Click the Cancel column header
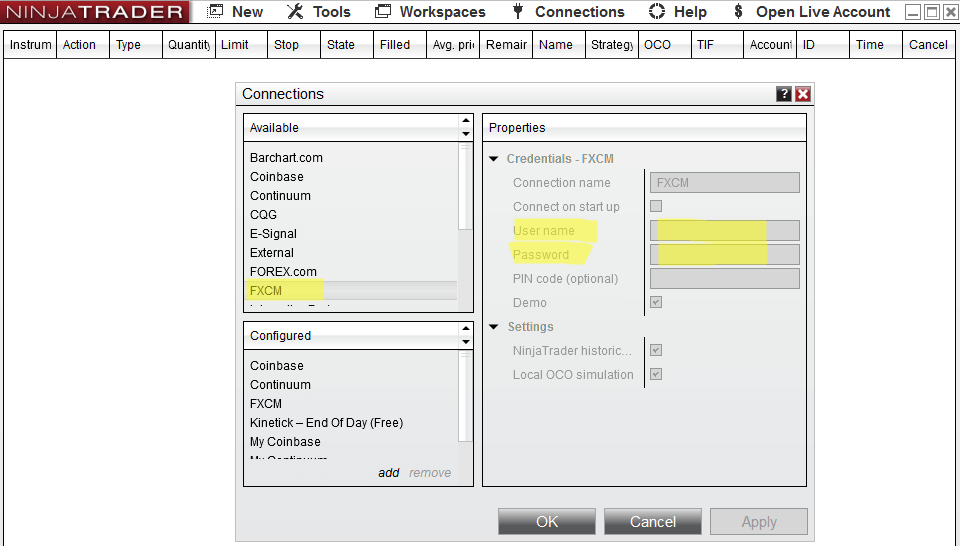Screen dimensions: 960x546 (x=929, y=45)
